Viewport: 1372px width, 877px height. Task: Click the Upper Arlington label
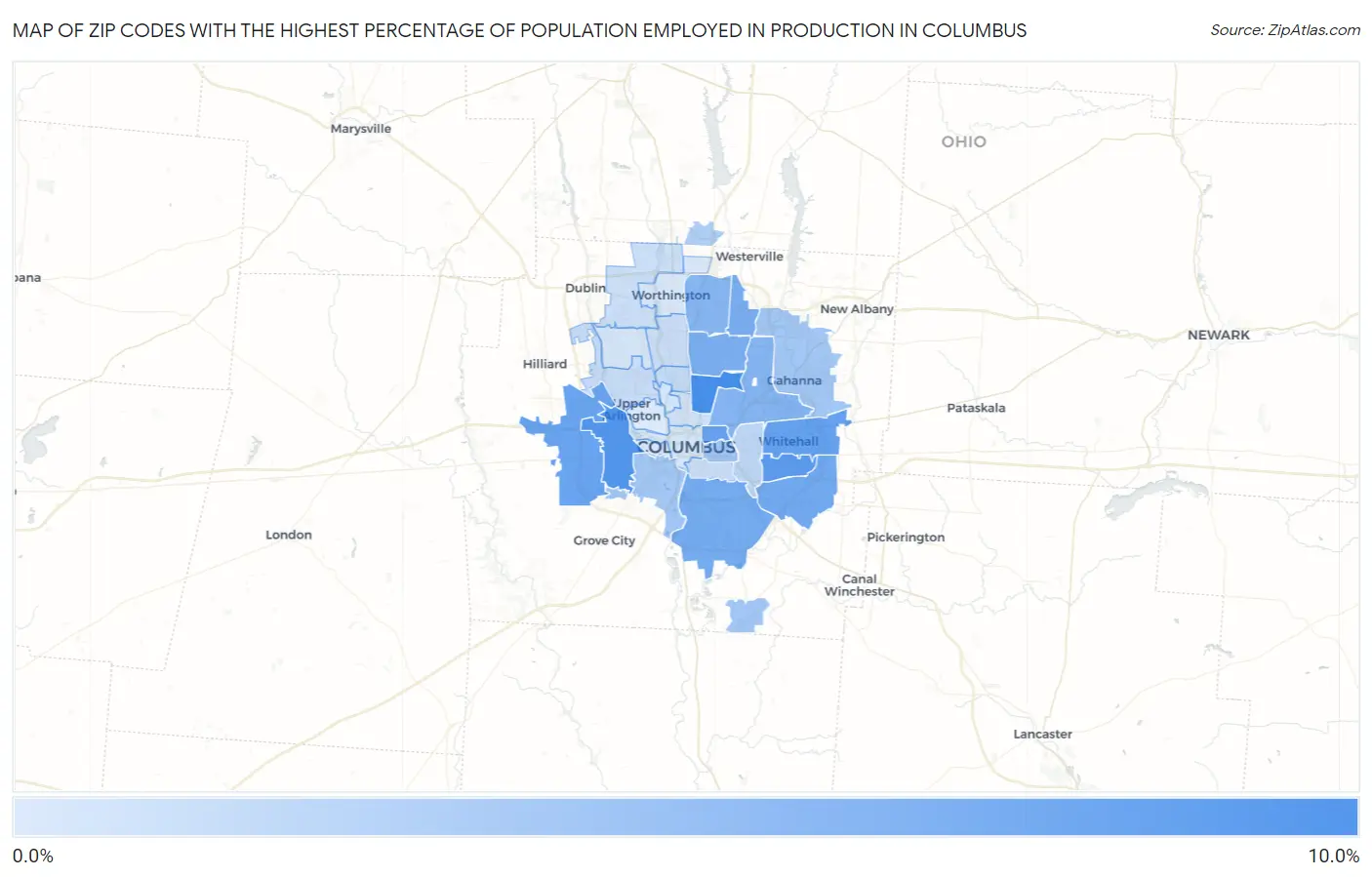(634, 410)
